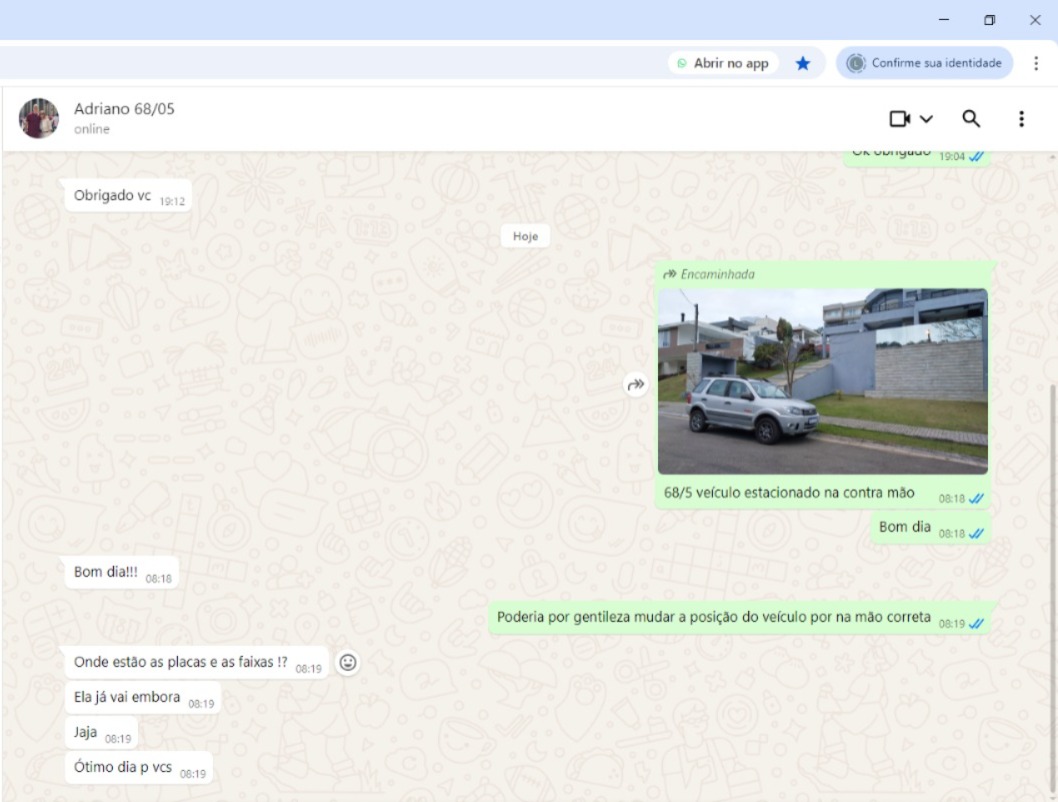Bookmark this page with the star icon
This screenshot has height=802, width=1058.
[802, 63]
